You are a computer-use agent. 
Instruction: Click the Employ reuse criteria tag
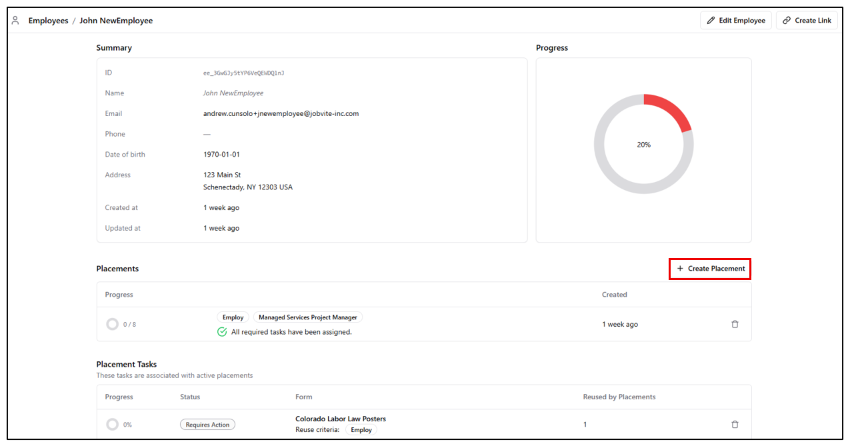[360, 430]
